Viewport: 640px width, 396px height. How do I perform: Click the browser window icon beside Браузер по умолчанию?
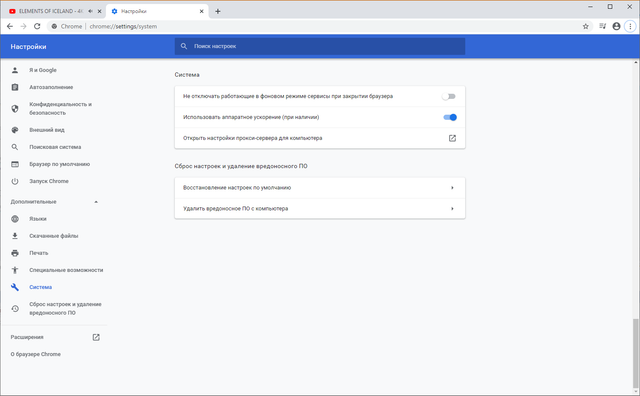[x=15, y=164]
